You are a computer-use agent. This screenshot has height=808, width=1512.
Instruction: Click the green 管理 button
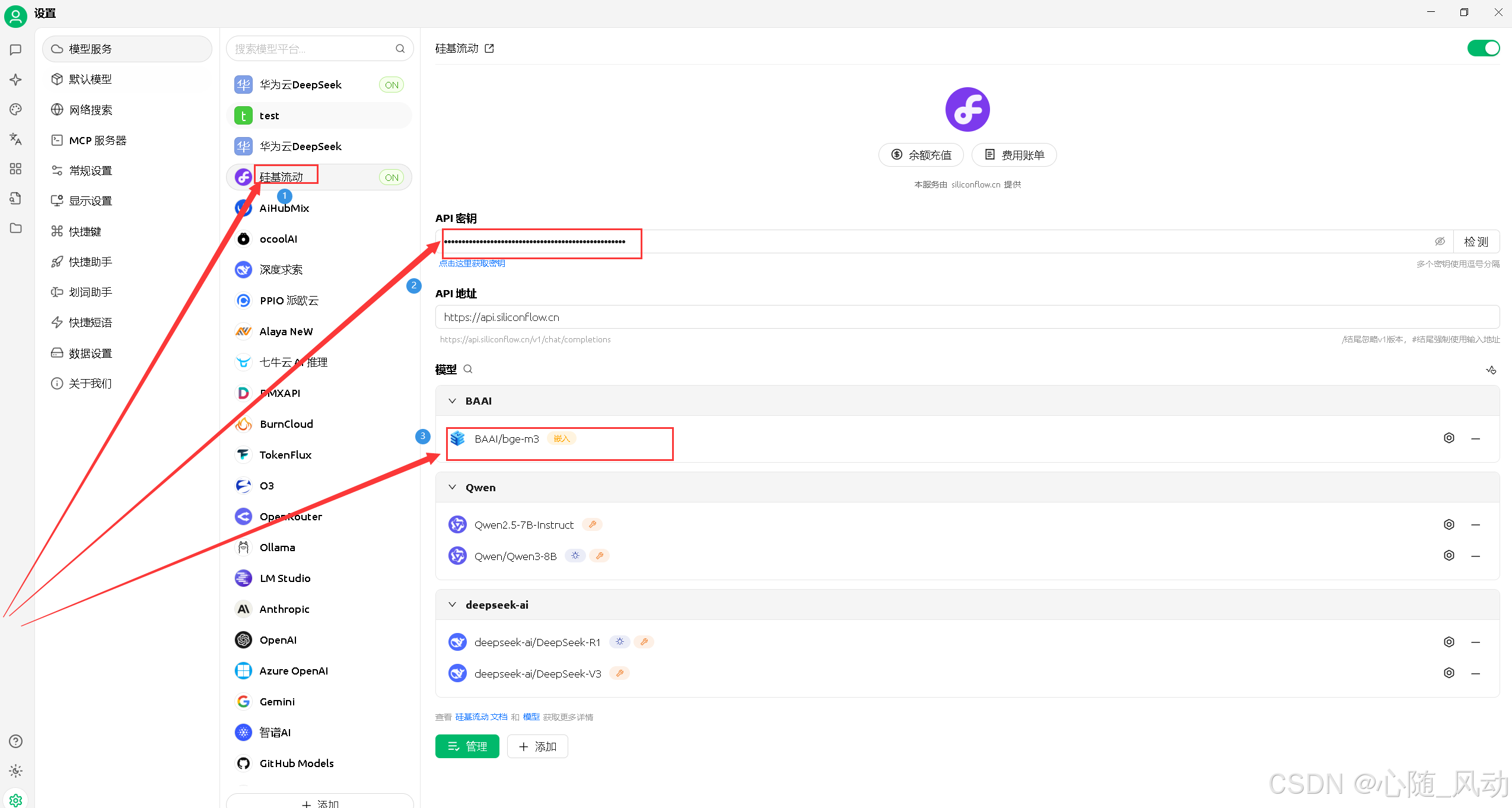point(467,746)
